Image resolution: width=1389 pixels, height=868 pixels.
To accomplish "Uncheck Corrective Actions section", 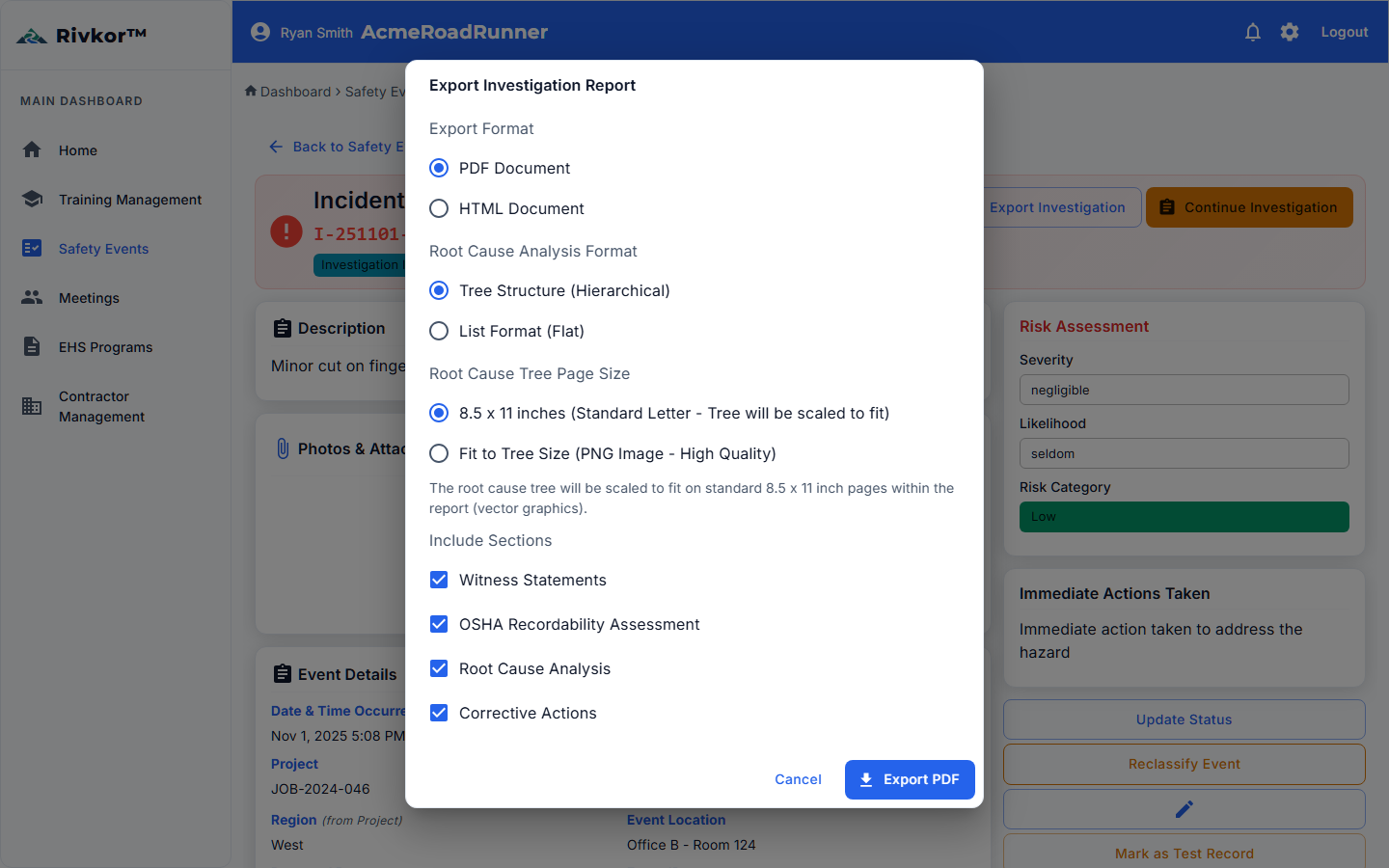I will [x=439, y=713].
